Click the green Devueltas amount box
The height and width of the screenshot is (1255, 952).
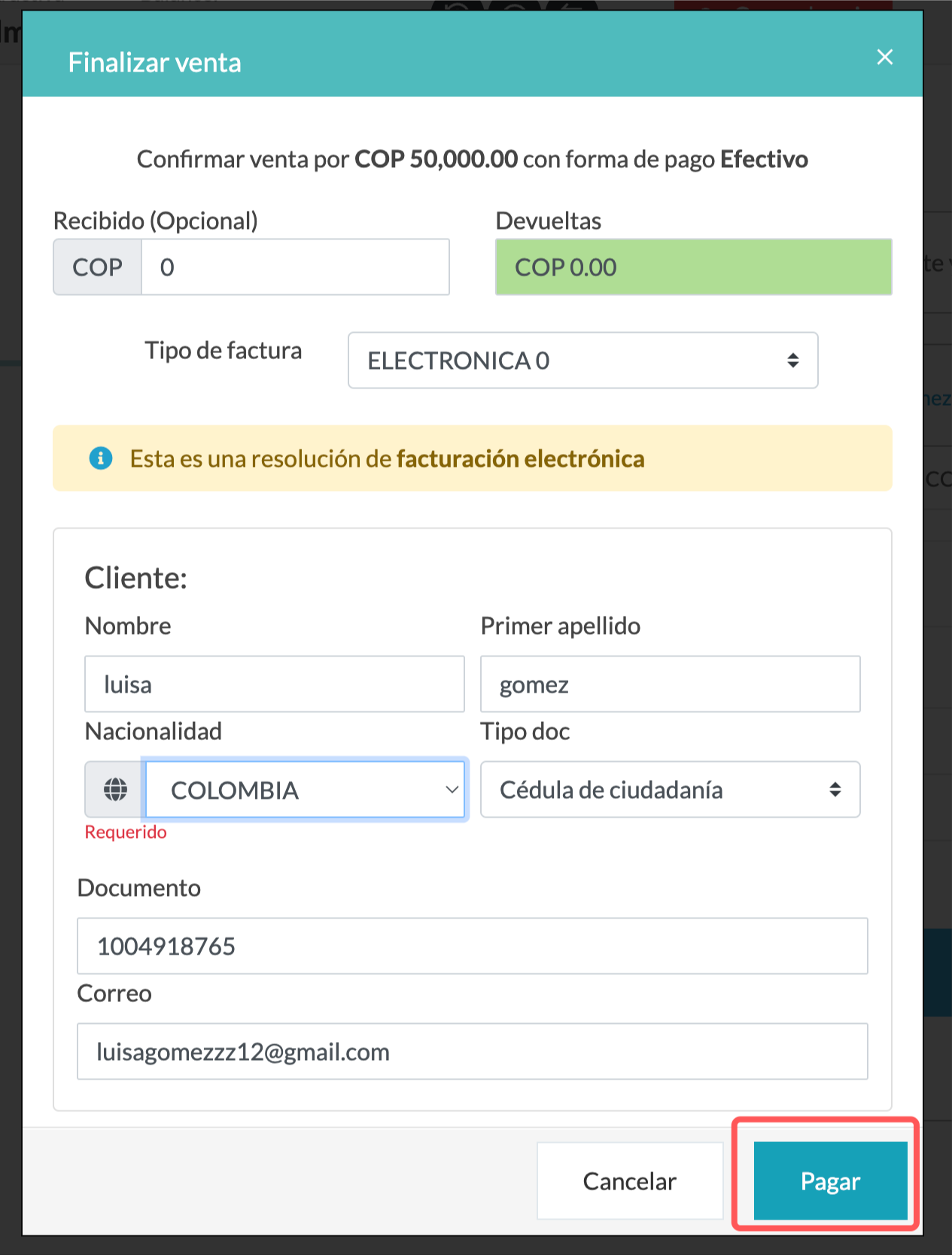click(x=693, y=267)
